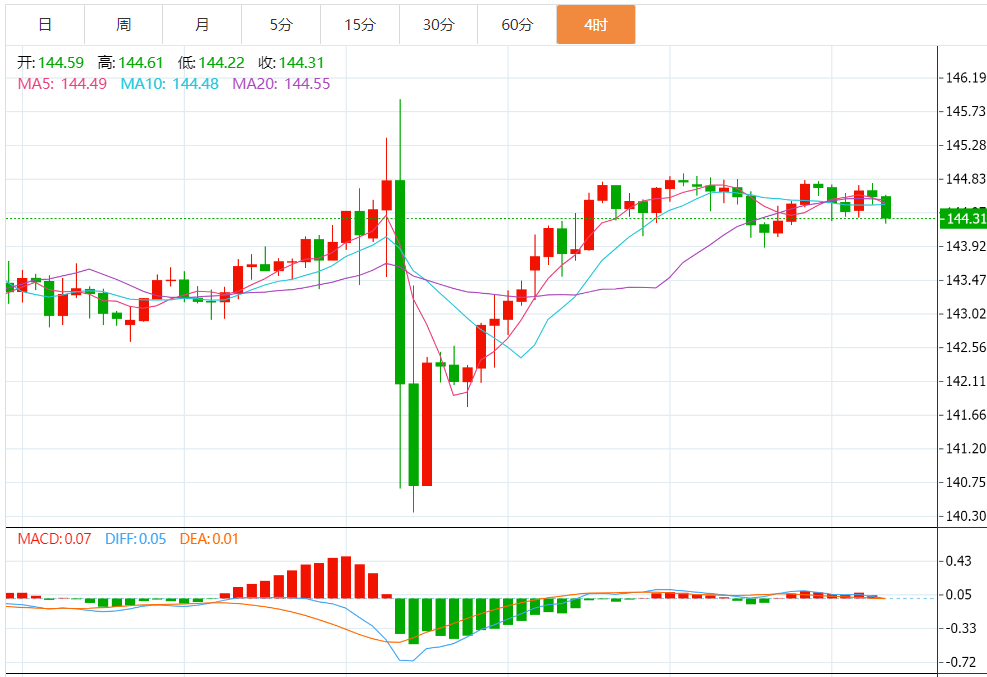The height and width of the screenshot is (677, 987).
Task: Click the 142.11 price axis label
Action: click(x=966, y=381)
